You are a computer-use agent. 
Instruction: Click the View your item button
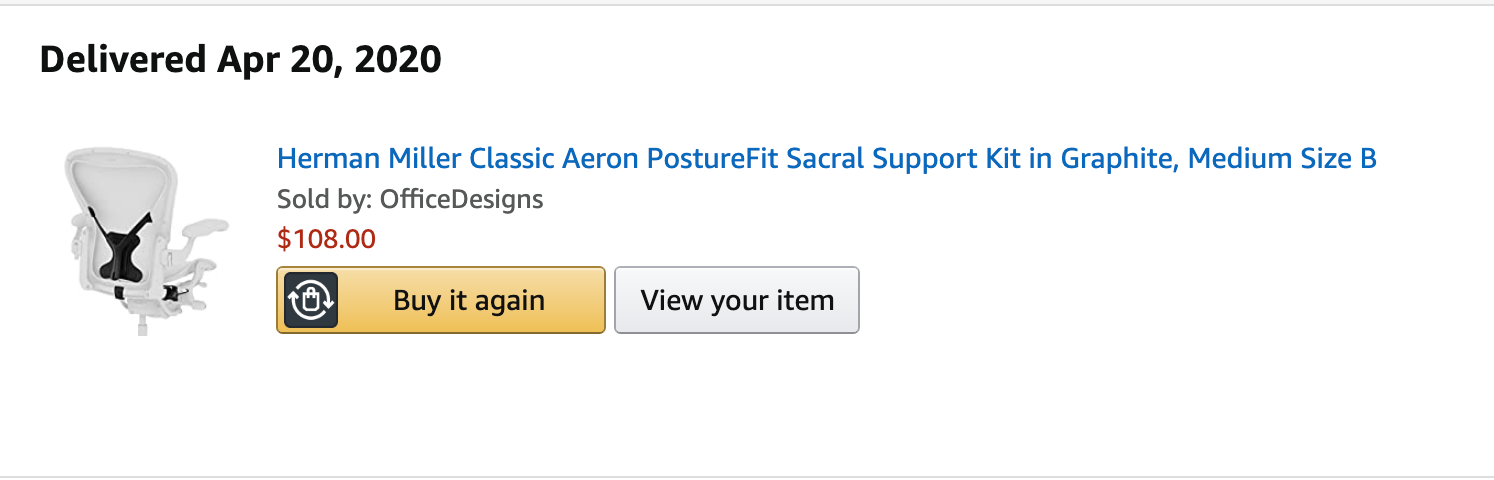[737, 300]
